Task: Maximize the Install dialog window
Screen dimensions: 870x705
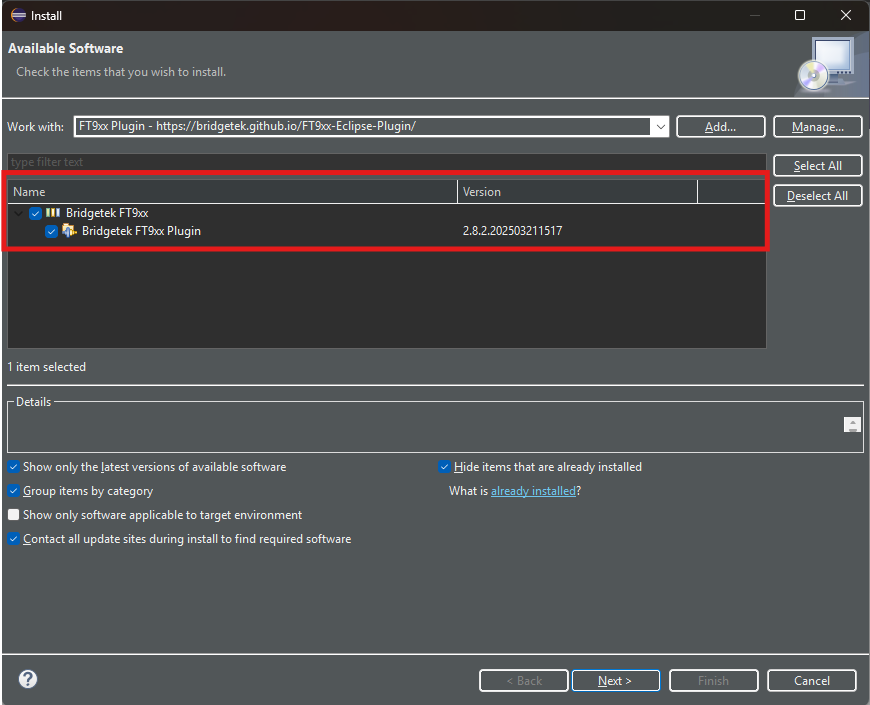Action: (800, 15)
